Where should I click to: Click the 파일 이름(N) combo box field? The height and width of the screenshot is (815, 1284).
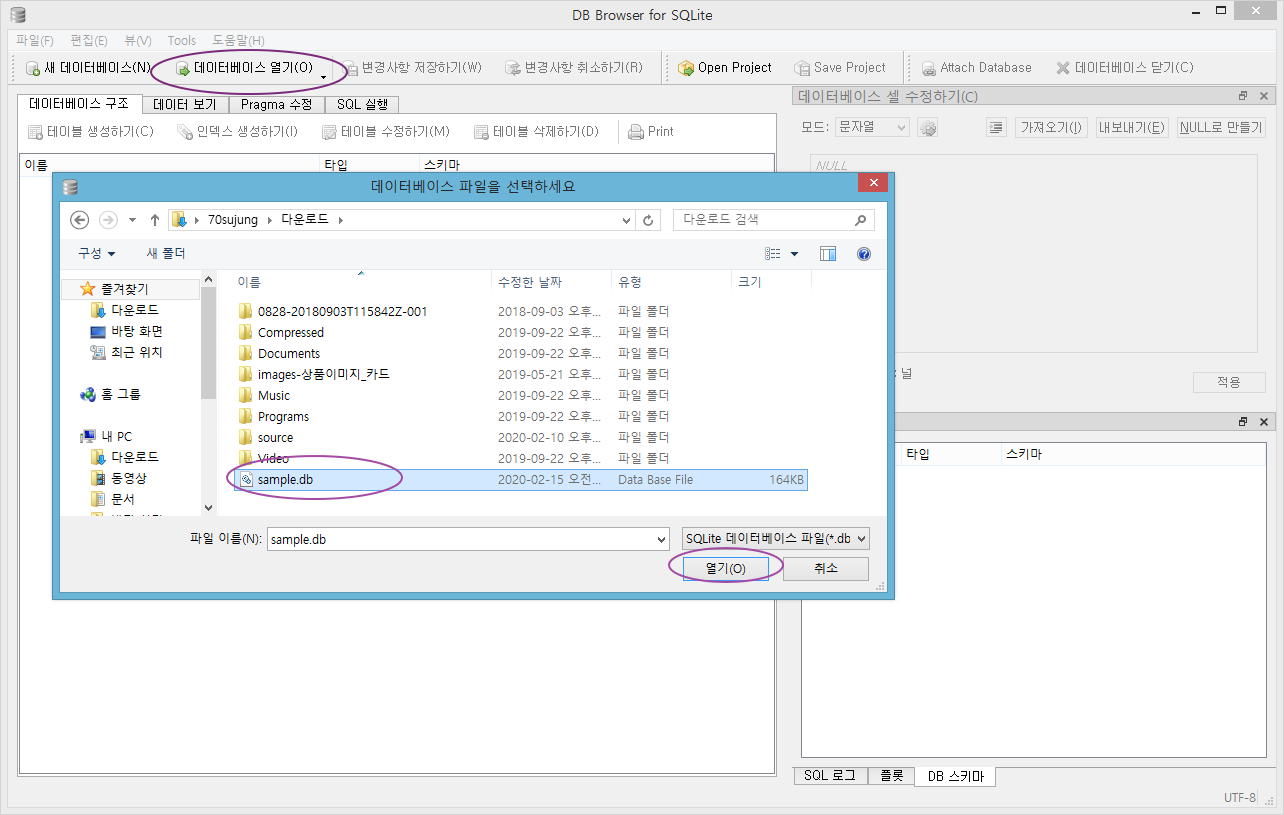click(x=468, y=539)
